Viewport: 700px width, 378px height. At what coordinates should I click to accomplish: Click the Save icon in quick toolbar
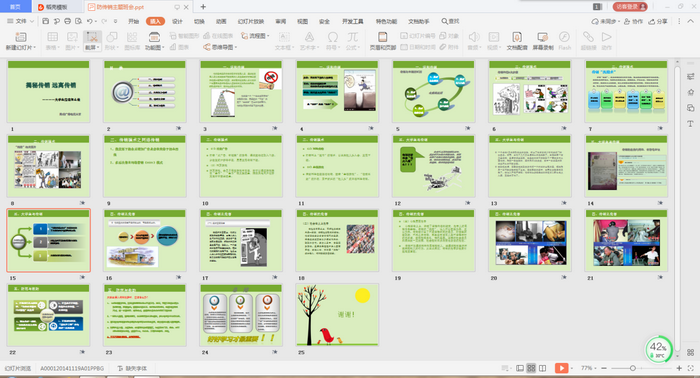tap(46, 21)
